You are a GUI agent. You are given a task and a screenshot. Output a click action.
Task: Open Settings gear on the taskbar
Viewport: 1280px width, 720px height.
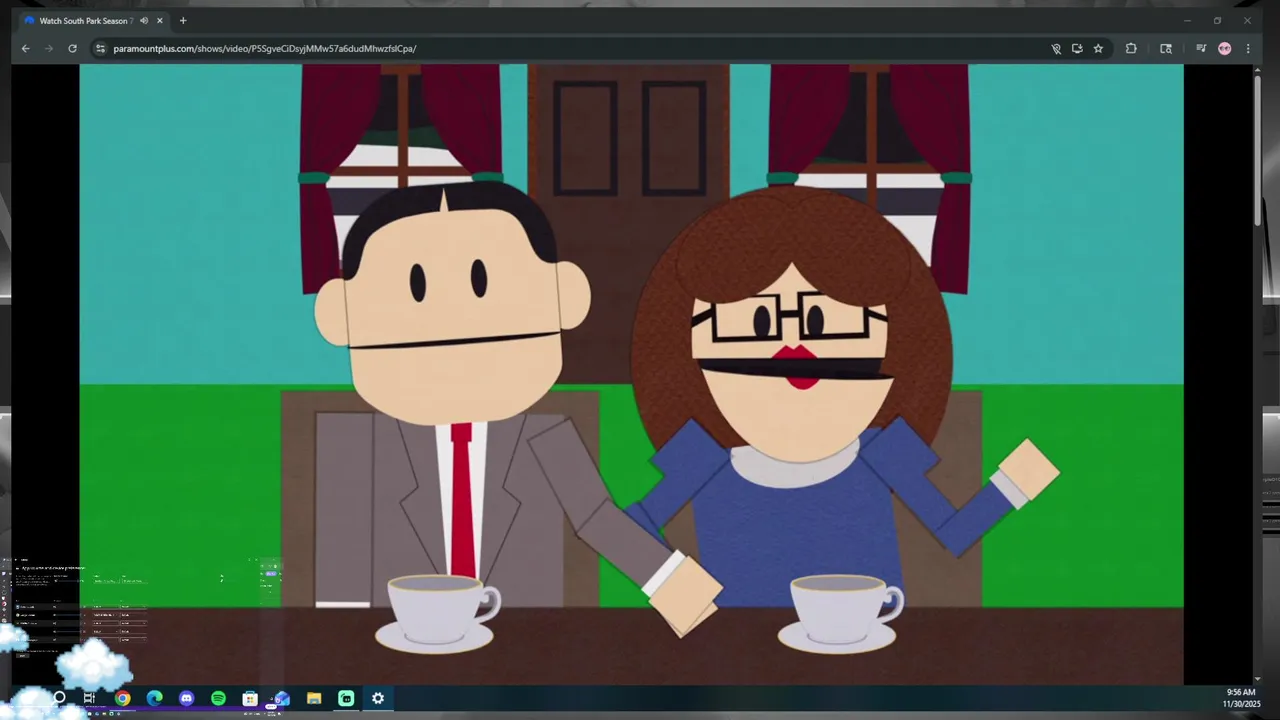tap(378, 698)
